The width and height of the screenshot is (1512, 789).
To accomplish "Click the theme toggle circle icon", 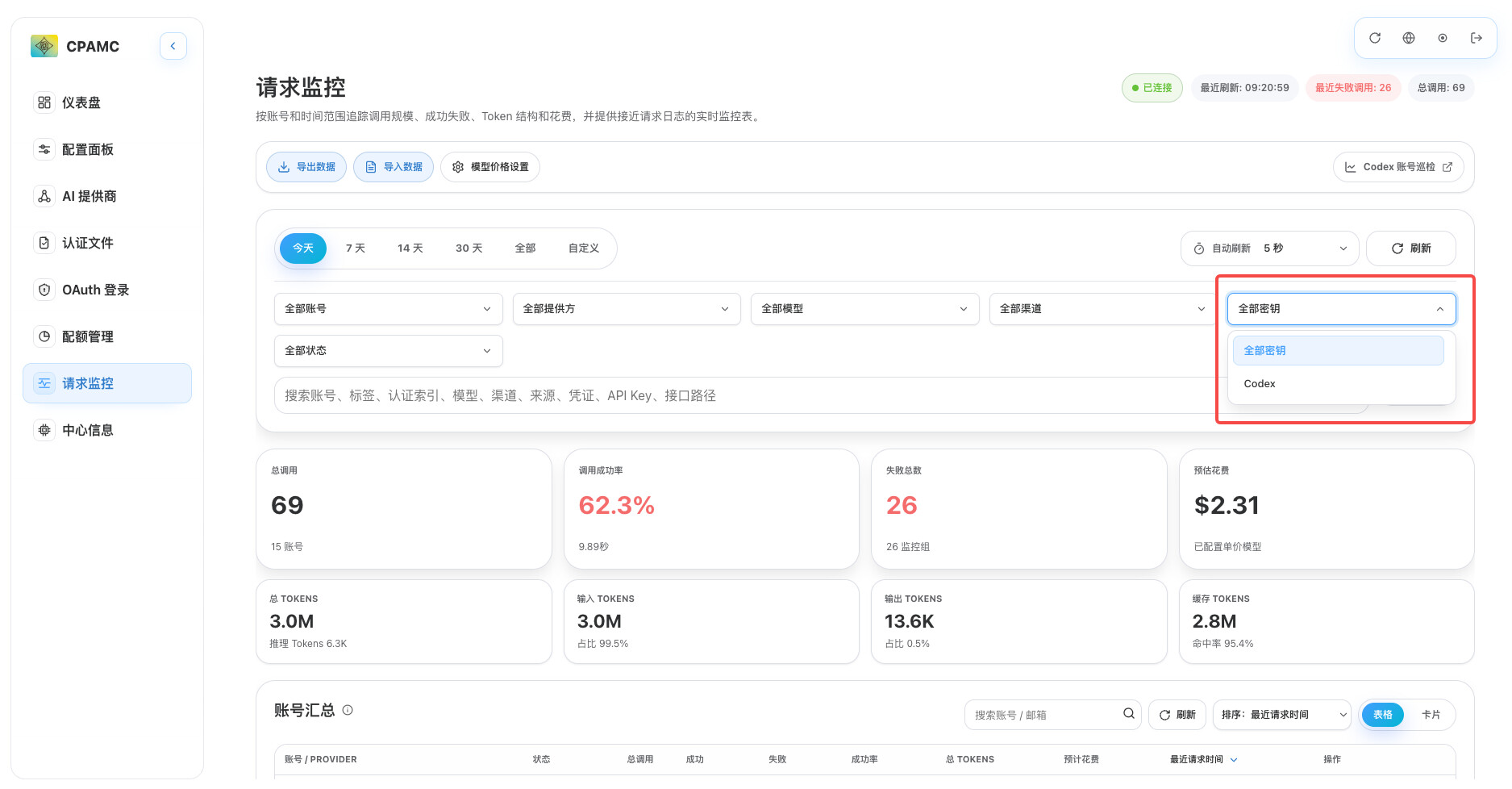I will tap(1443, 38).
